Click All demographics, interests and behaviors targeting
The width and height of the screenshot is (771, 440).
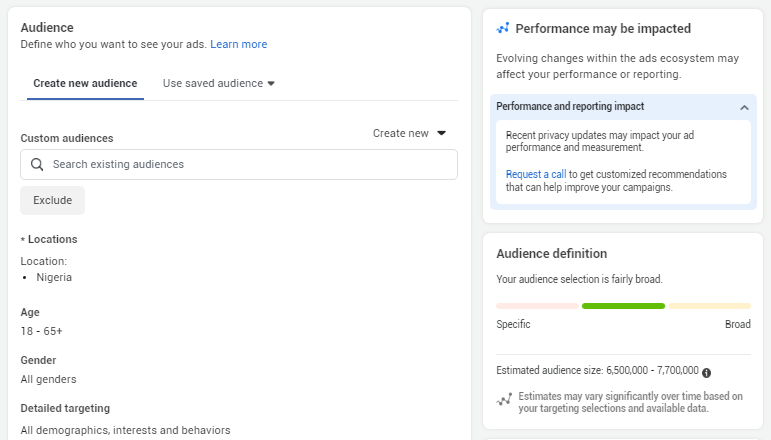pyautogui.click(x=125, y=430)
